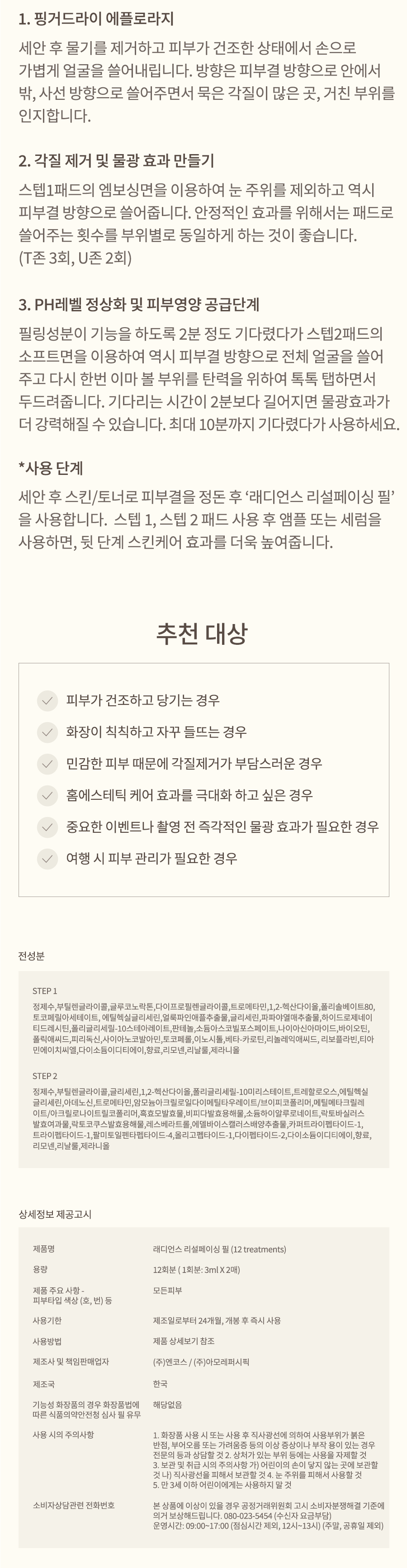Click heading 3. PH레벨 정상화 및 피부영양 공급단계
The height and width of the screenshot is (1568, 407).
tap(139, 305)
